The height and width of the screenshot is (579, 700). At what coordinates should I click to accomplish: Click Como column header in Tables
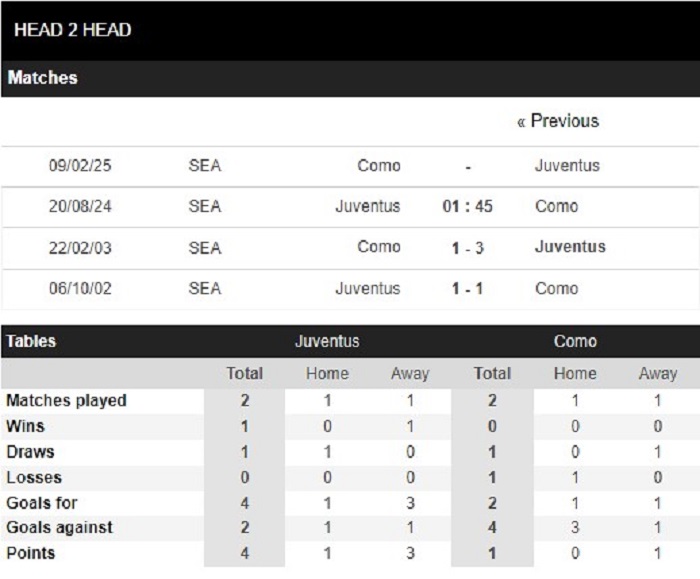[x=575, y=341]
